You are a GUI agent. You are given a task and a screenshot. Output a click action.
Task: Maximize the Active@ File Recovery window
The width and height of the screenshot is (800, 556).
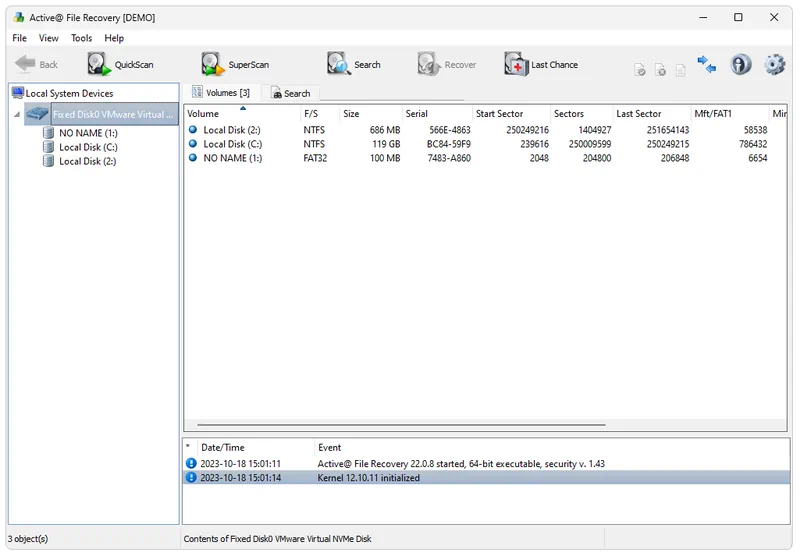coord(738,17)
